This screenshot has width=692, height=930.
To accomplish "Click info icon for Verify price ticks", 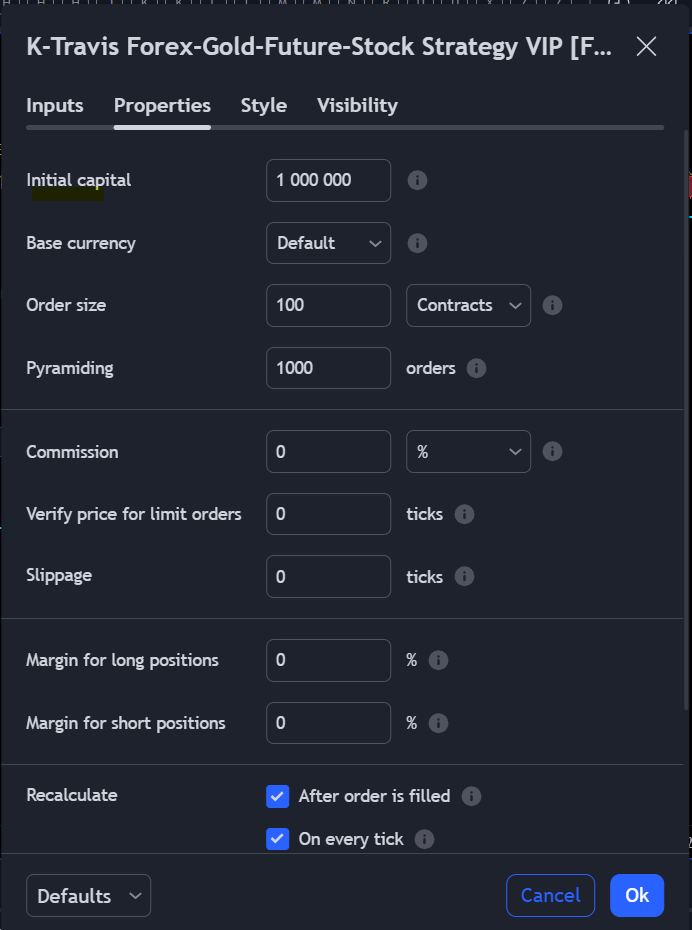I will point(464,514).
